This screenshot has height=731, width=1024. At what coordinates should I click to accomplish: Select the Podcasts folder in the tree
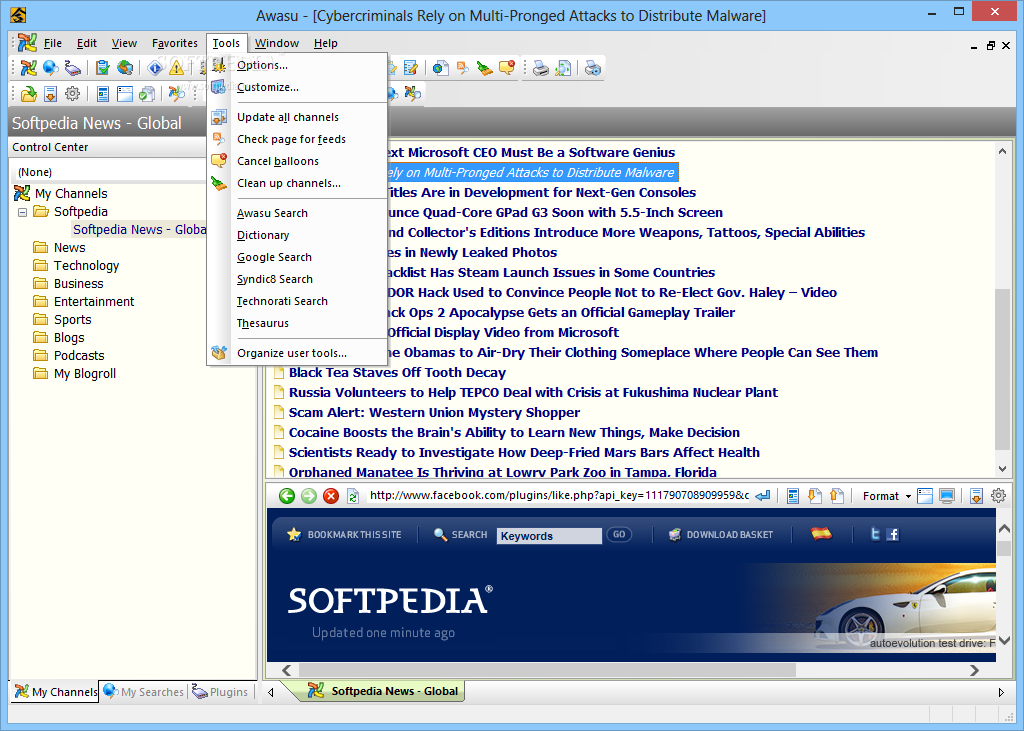click(79, 356)
